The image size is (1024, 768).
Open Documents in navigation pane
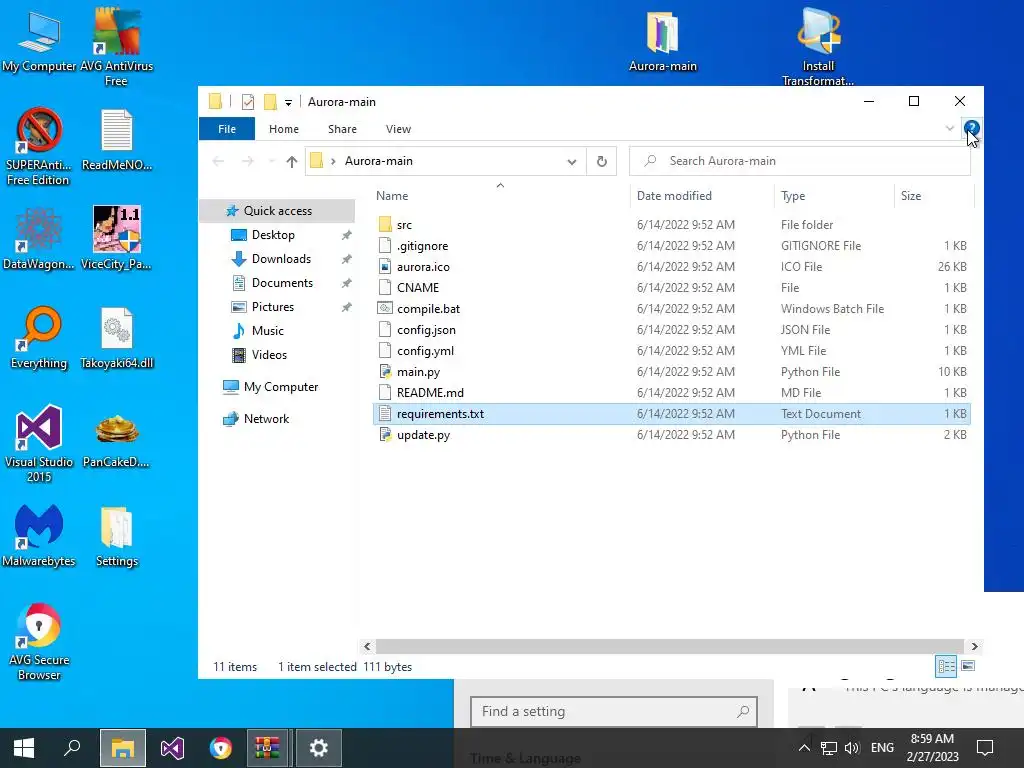coord(282,283)
